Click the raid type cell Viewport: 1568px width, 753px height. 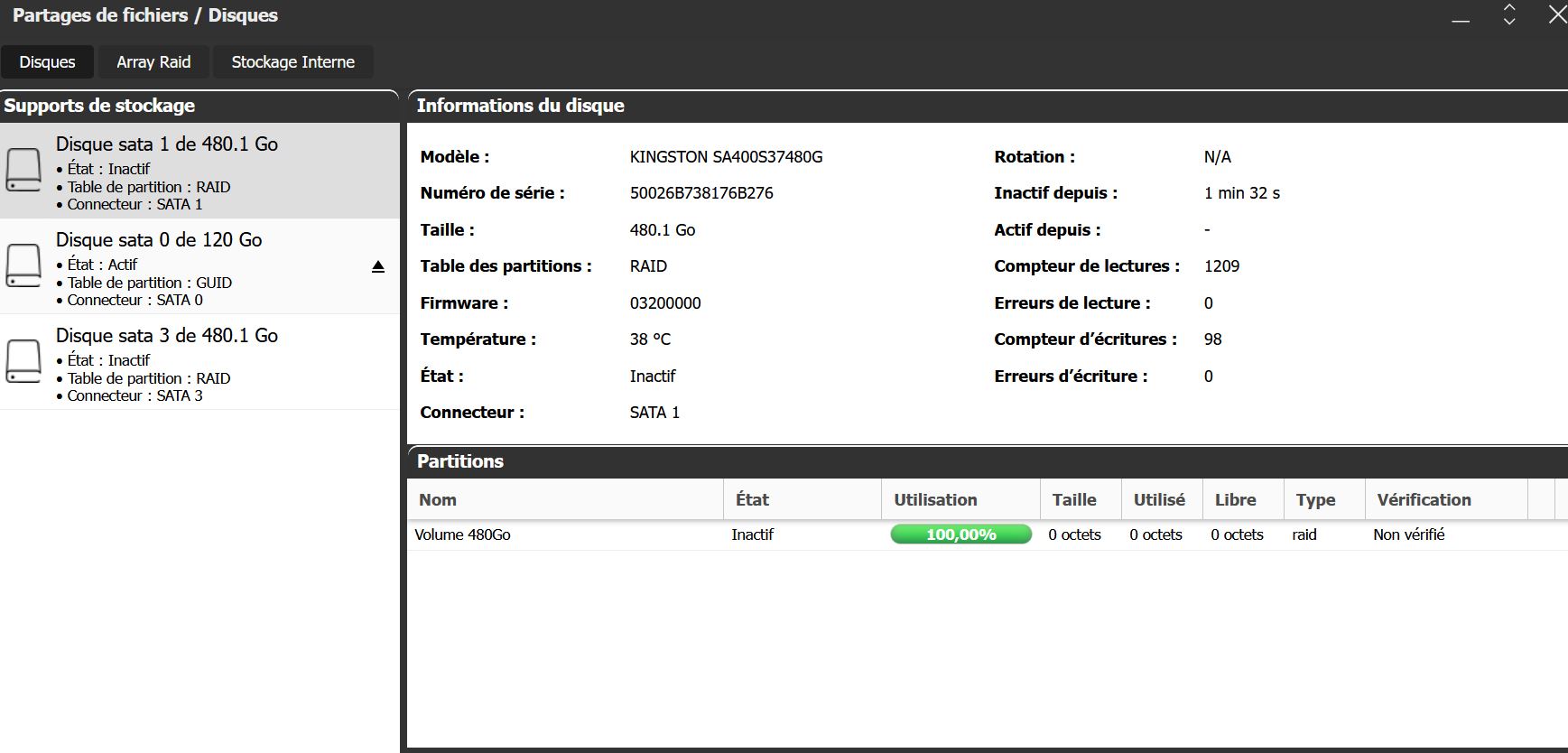tap(1304, 535)
